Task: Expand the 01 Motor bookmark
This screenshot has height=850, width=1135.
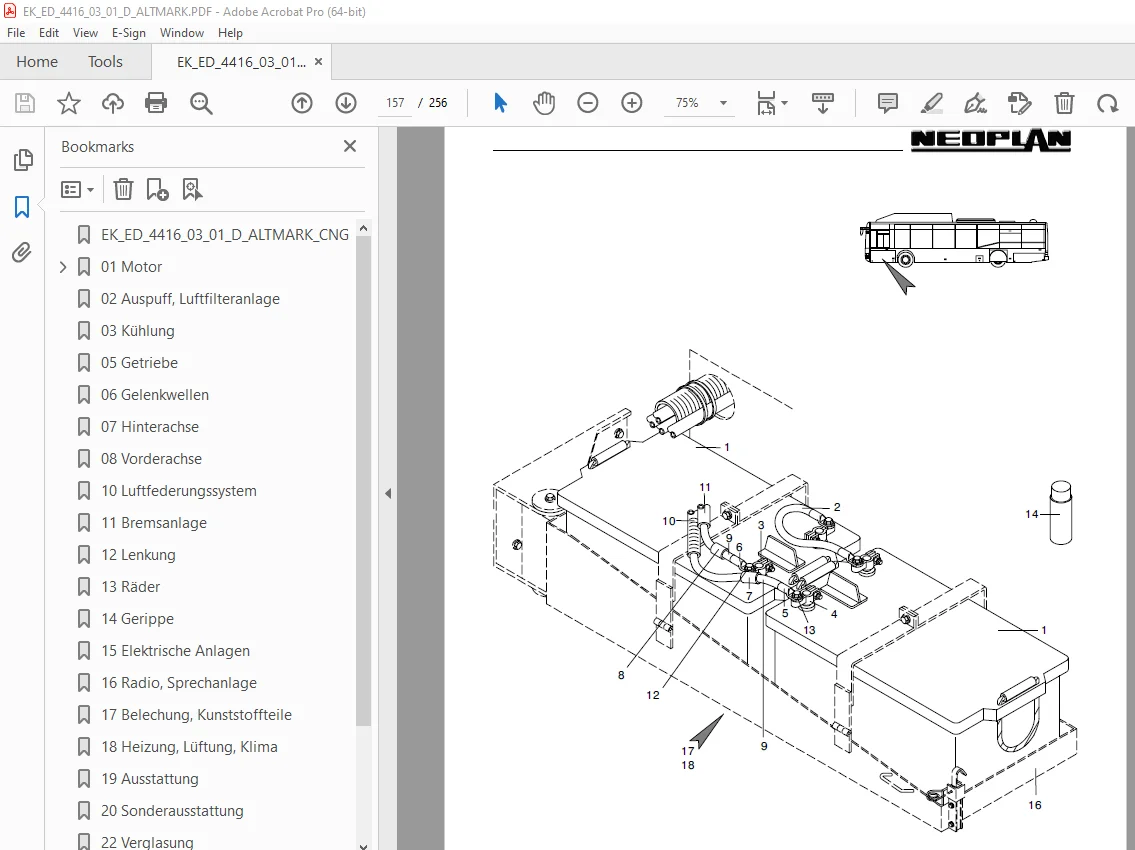Action: pos(63,267)
